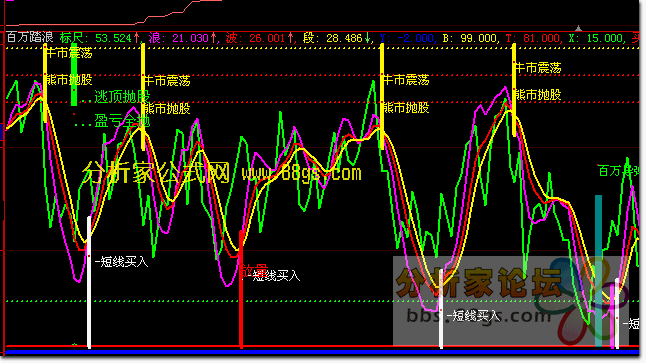The width and height of the screenshot is (646, 363).
Task: Select the white buy-signal bar over the watermark
Action: tap(441, 309)
